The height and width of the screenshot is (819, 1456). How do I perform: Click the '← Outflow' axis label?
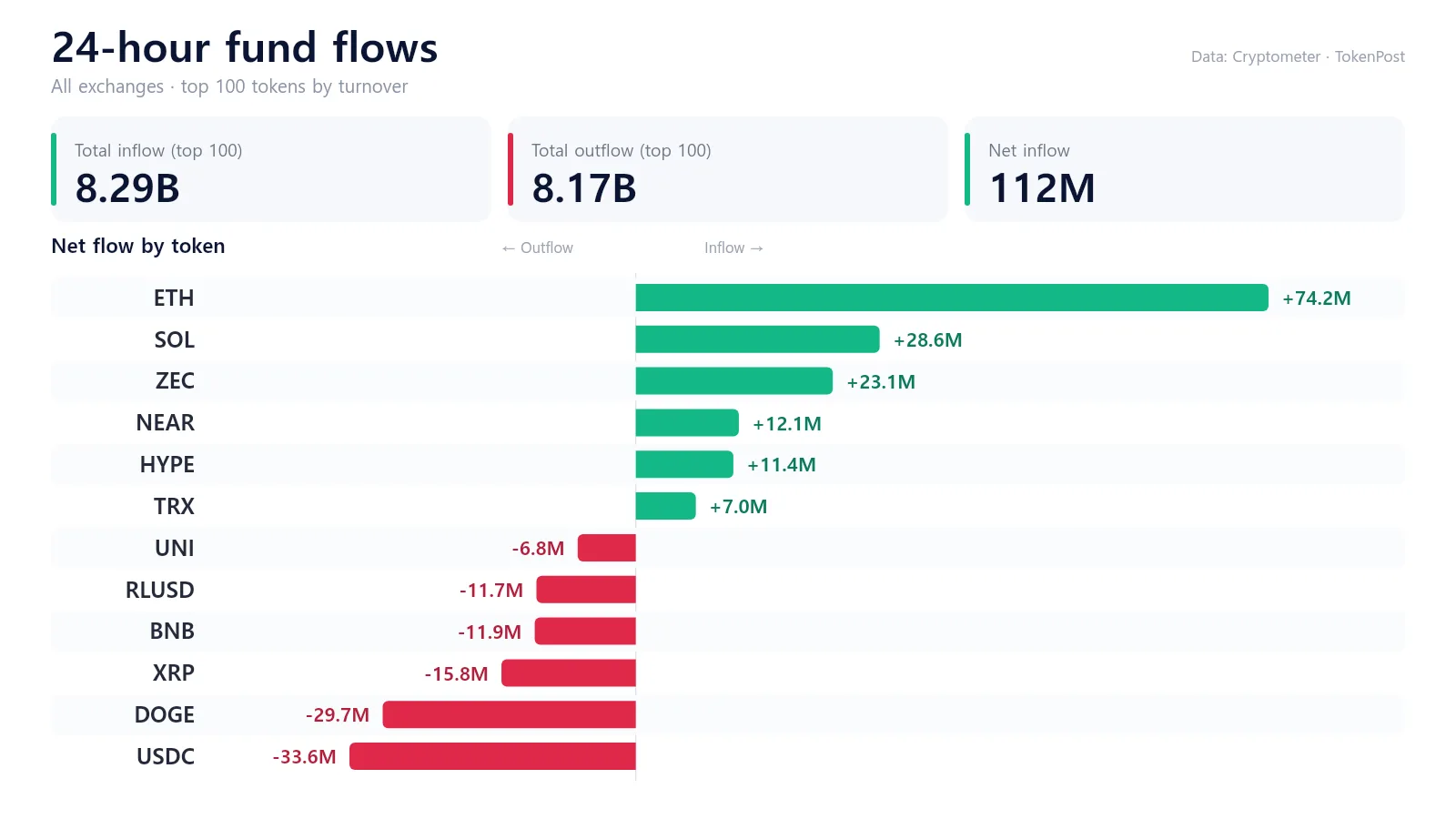click(537, 248)
